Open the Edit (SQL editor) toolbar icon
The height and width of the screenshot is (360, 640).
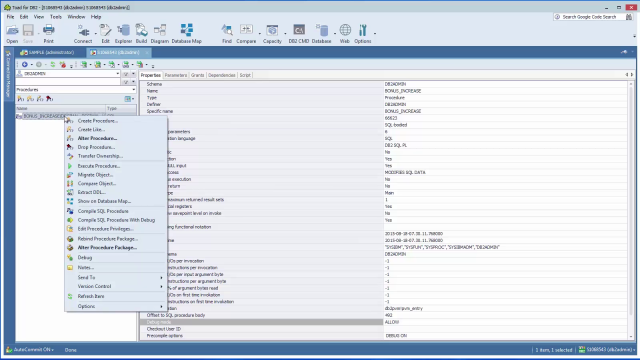(105, 33)
